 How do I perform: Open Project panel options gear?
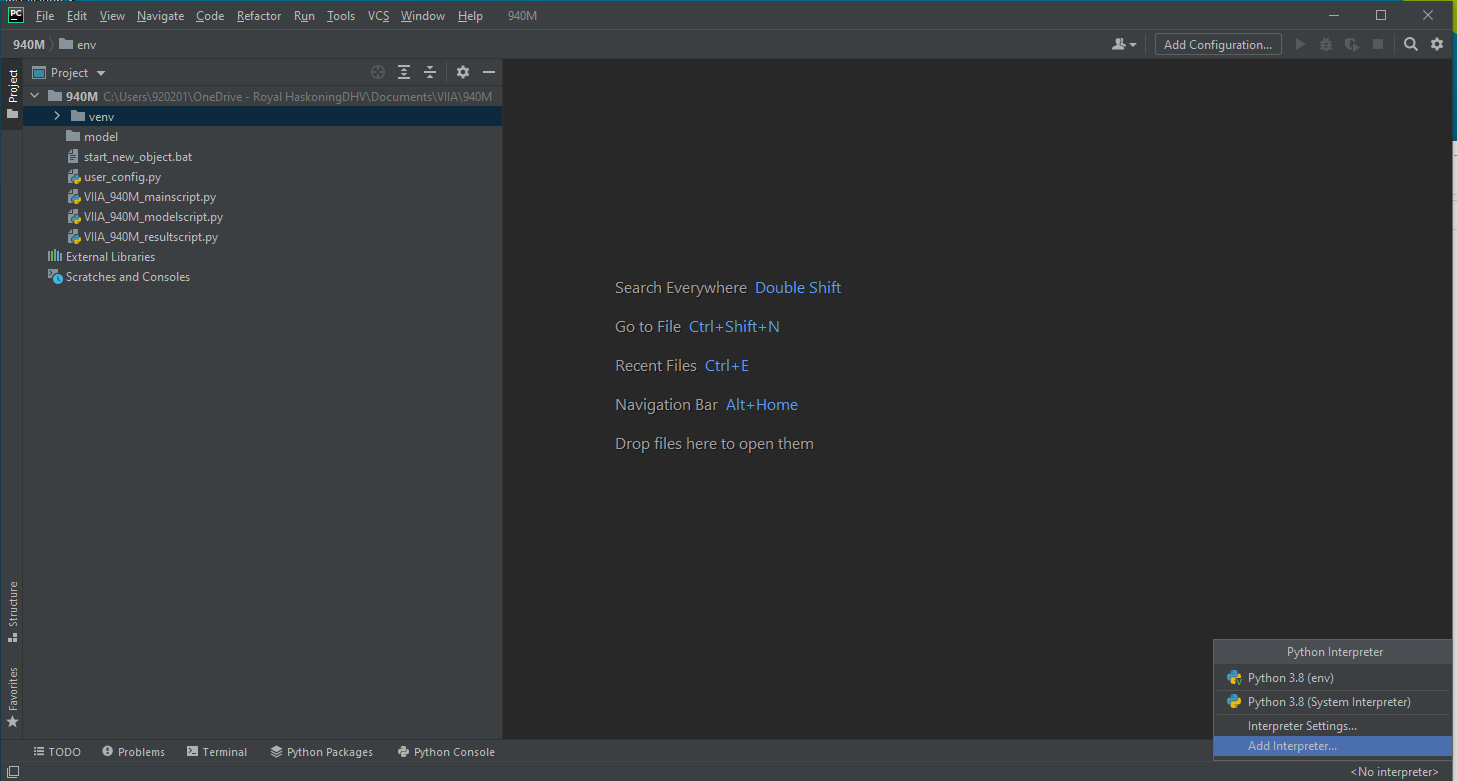coord(463,72)
